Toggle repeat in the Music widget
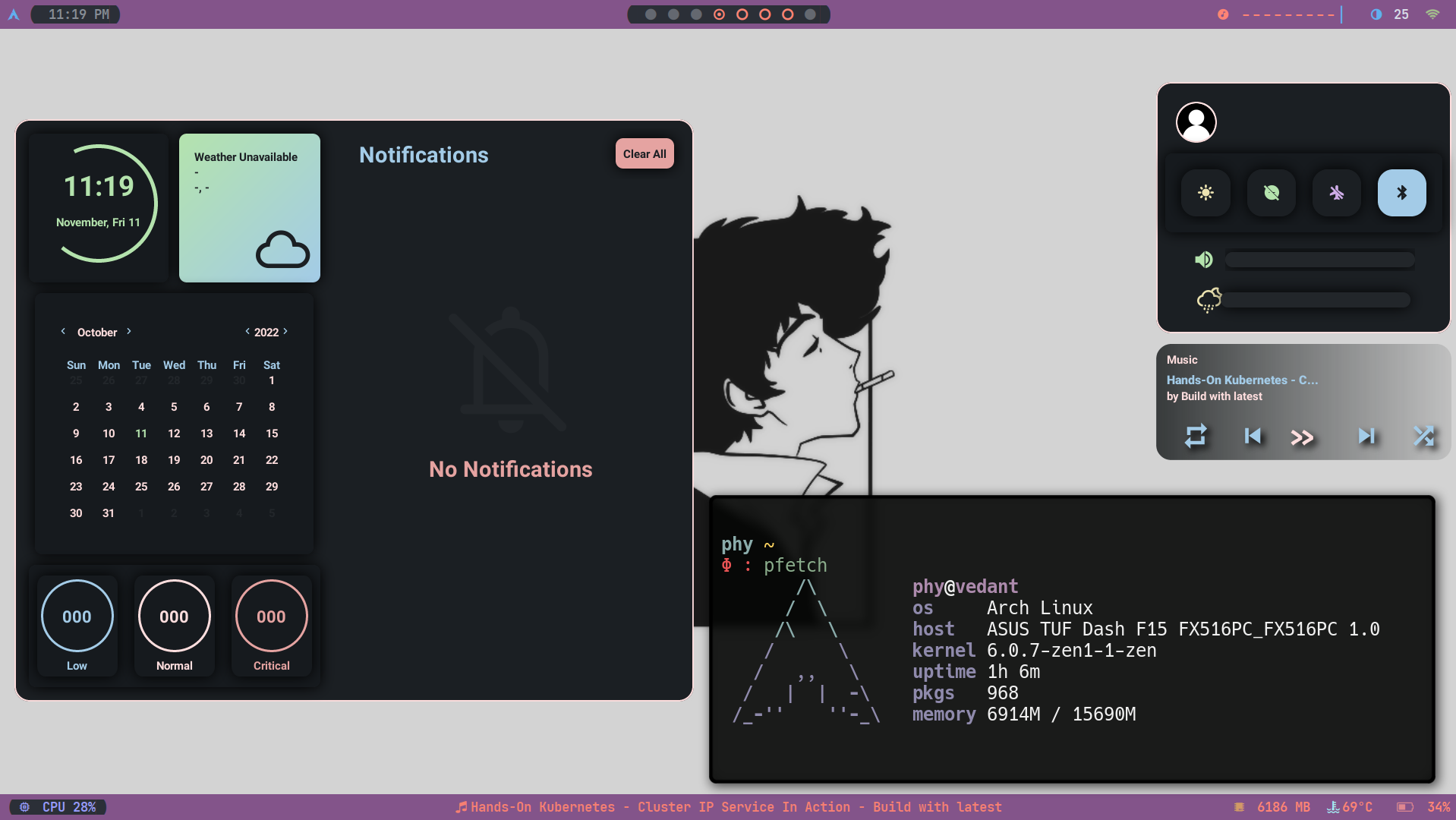This screenshot has height=820, width=1456. pyautogui.click(x=1196, y=436)
